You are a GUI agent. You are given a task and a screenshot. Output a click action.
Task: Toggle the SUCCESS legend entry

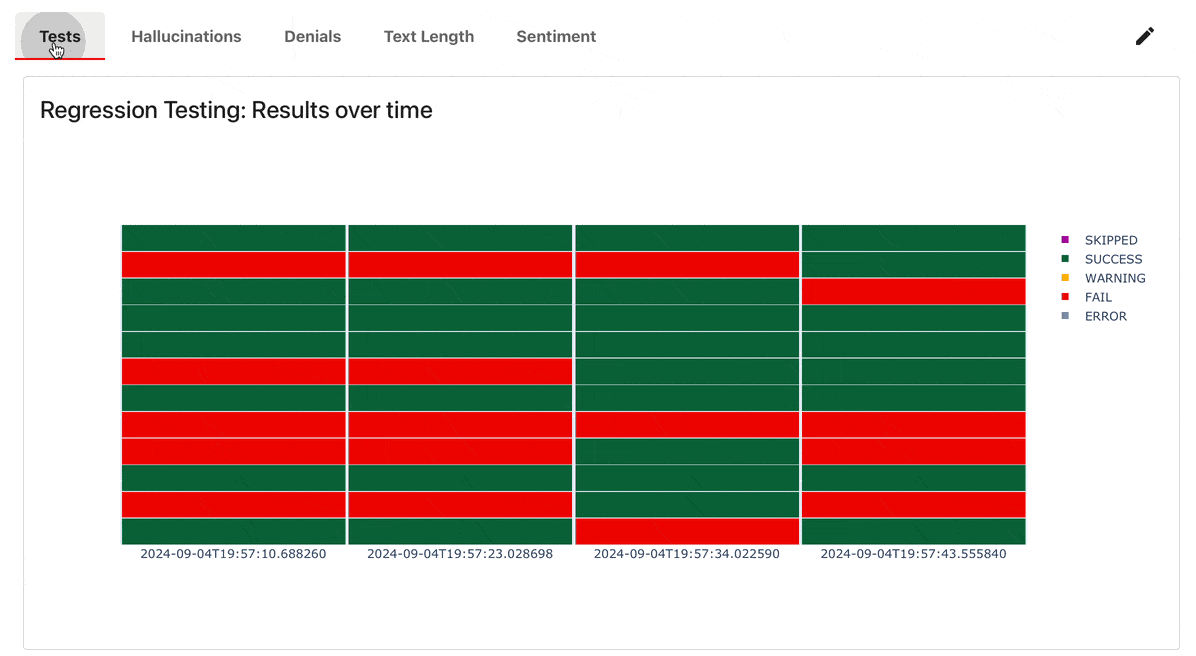1113,259
